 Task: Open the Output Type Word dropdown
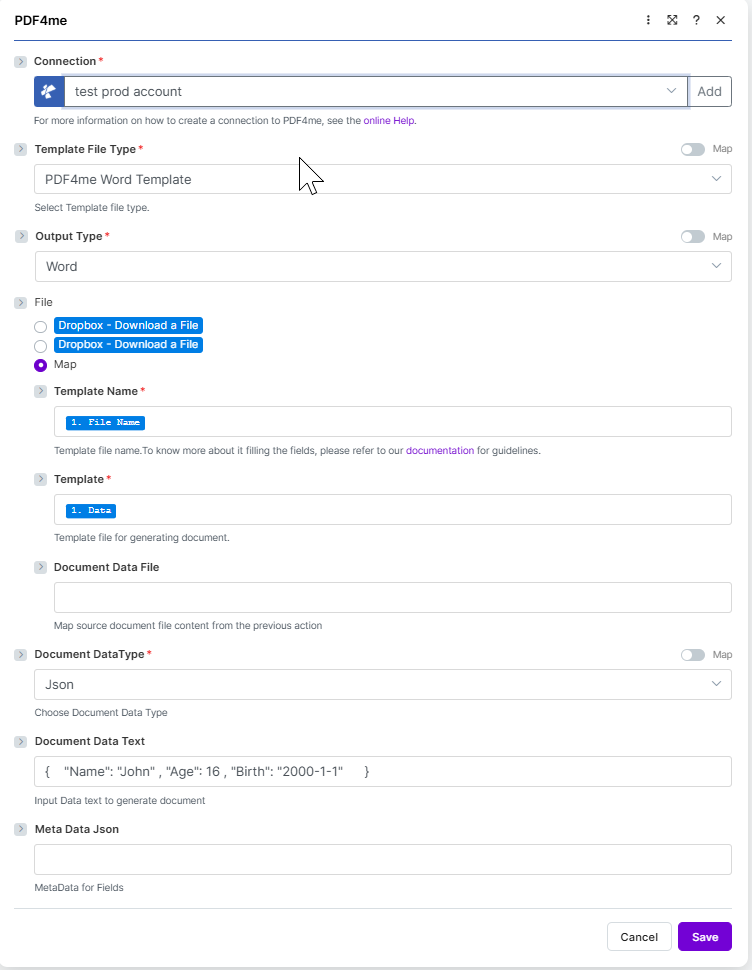coord(383,267)
